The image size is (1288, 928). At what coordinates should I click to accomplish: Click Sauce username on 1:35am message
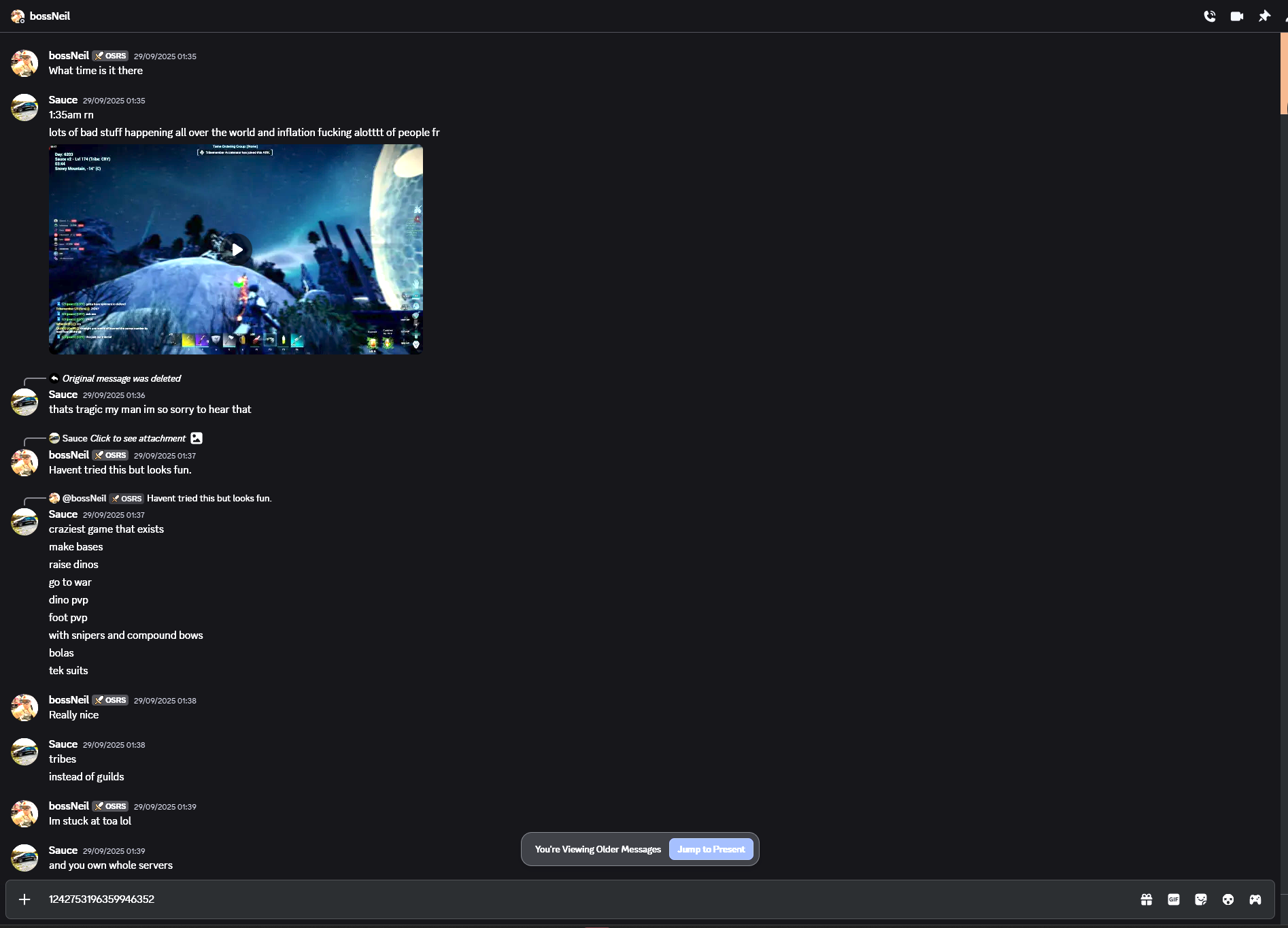pyautogui.click(x=63, y=100)
